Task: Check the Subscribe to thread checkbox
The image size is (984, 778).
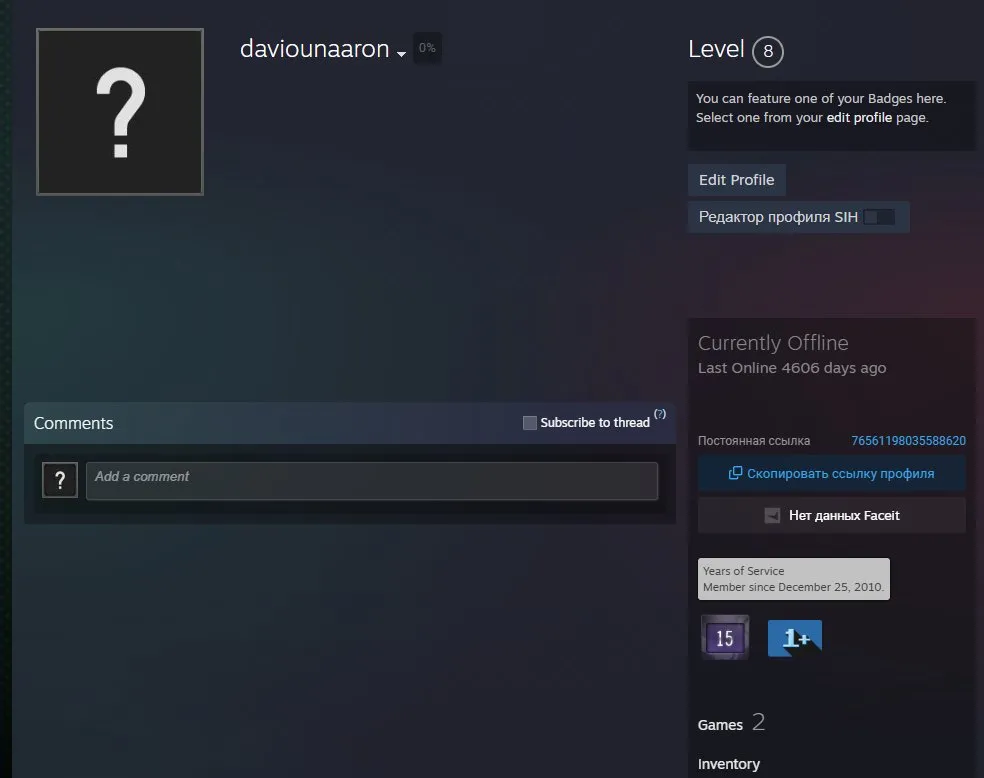Action: tap(530, 423)
